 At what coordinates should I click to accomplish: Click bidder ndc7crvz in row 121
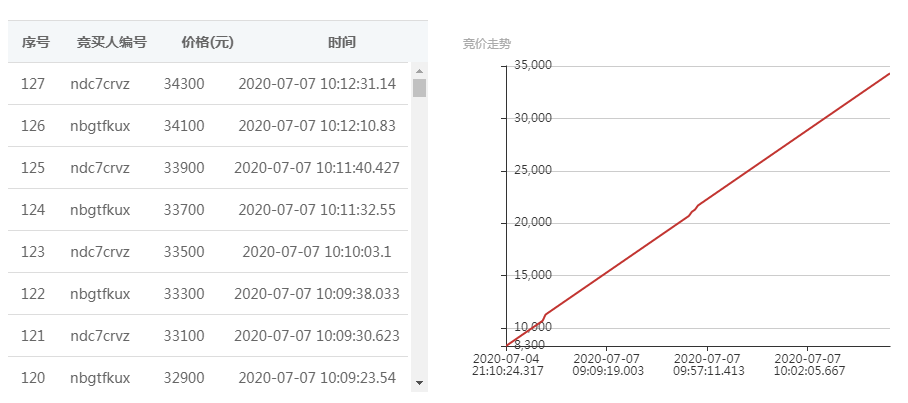pyautogui.click(x=100, y=336)
